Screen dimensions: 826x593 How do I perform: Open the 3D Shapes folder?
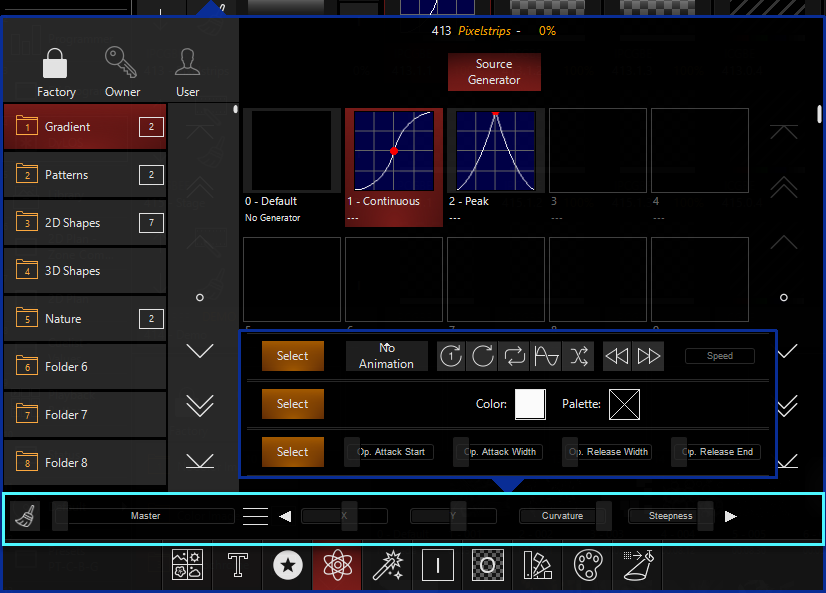click(x=85, y=271)
